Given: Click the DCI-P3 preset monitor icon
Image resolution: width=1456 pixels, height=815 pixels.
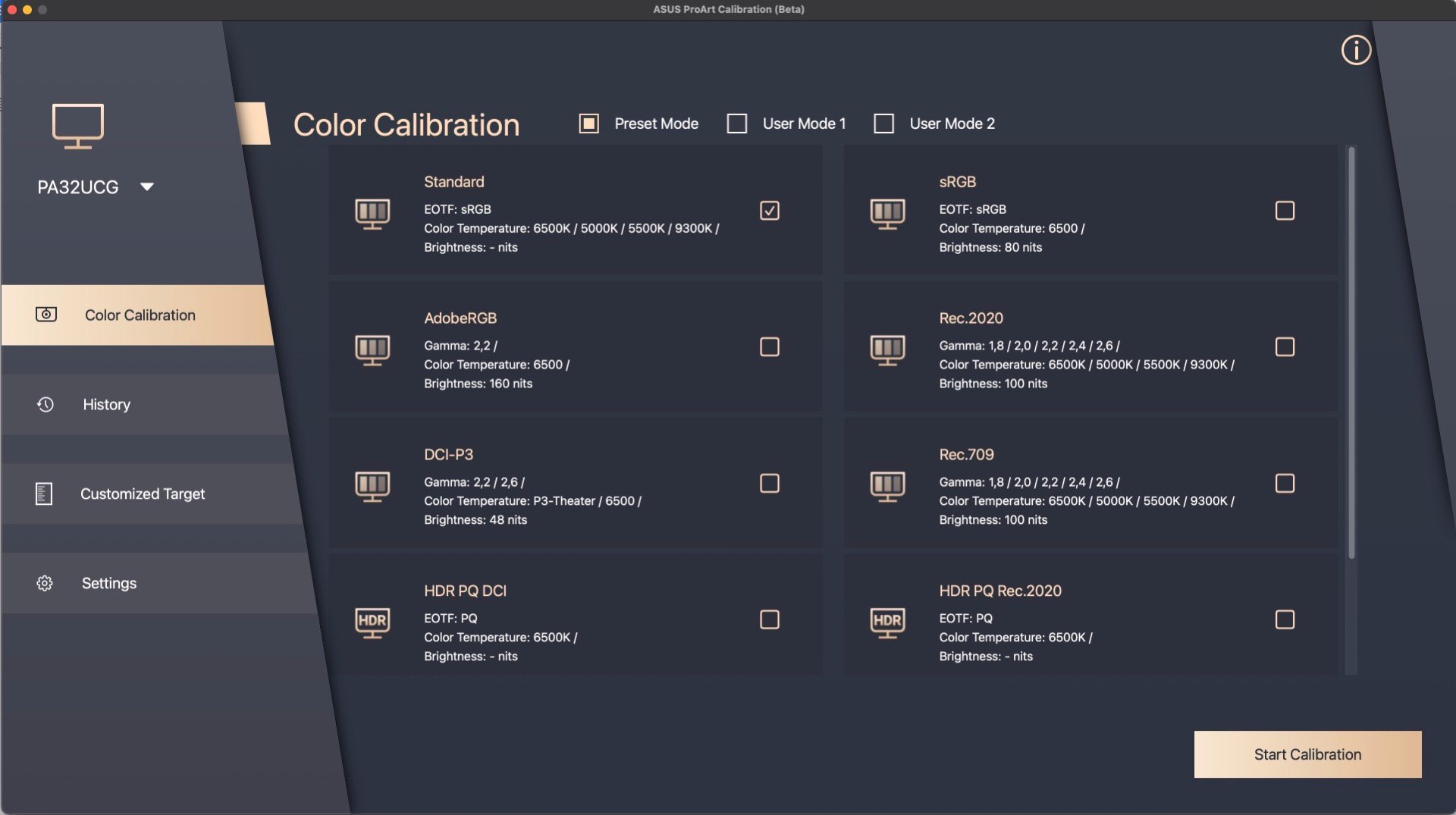Looking at the screenshot, I should (x=372, y=487).
